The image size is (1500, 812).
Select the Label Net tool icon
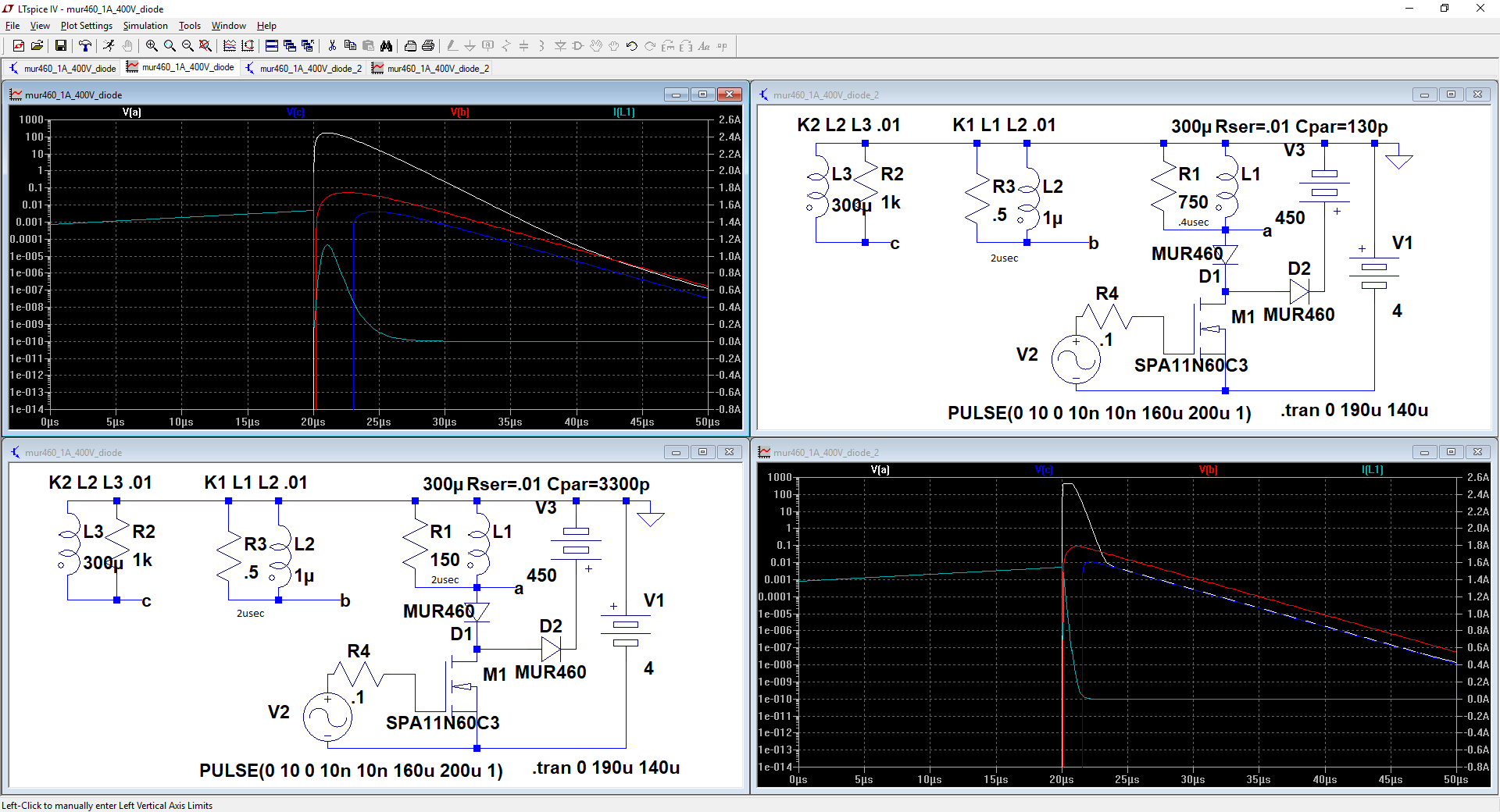pos(487,46)
